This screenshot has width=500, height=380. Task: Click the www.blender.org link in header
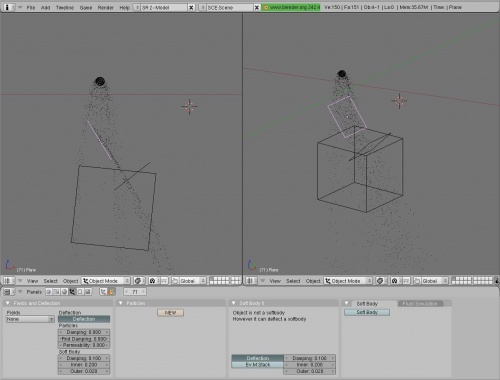coord(291,7)
